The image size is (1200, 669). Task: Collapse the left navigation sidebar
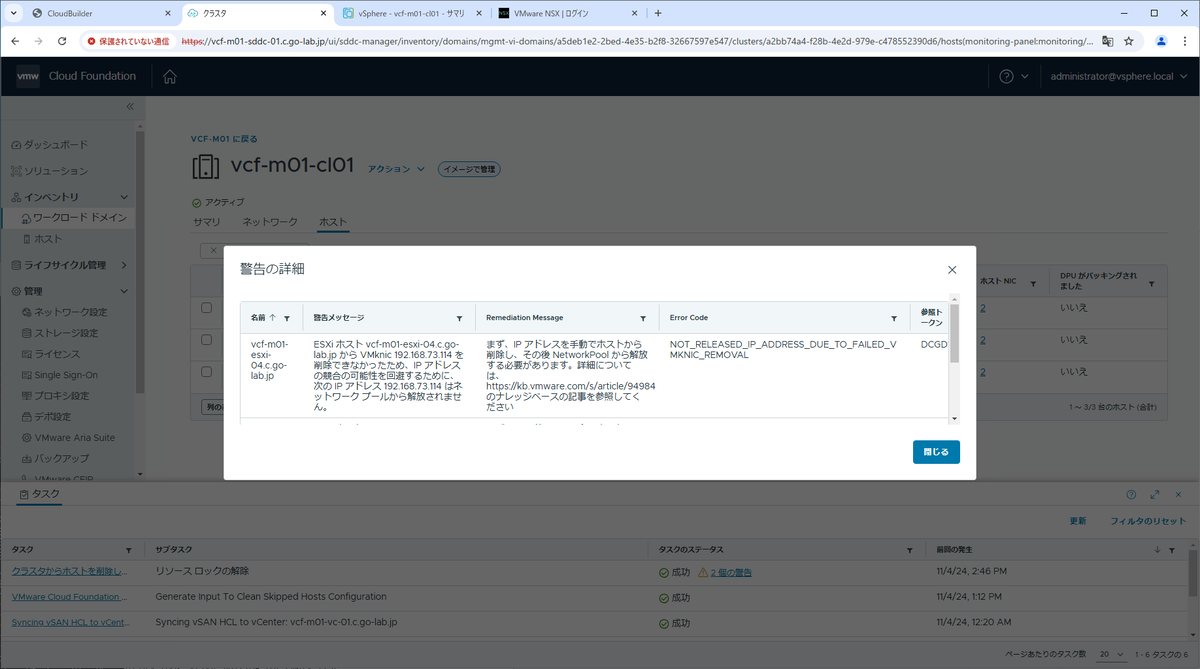pyautogui.click(x=129, y=107)
